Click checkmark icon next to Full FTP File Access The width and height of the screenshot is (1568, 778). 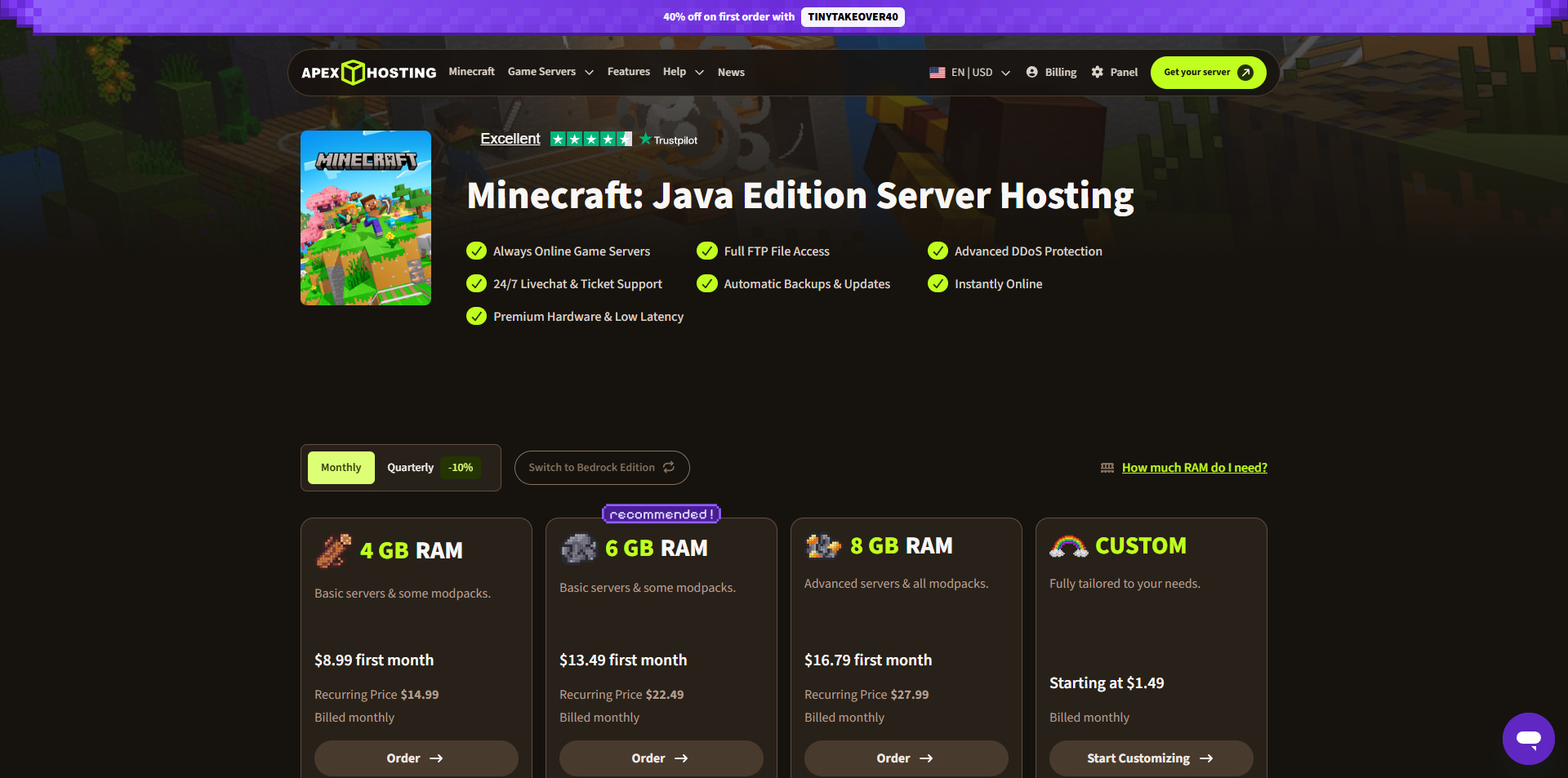[707, 251]
